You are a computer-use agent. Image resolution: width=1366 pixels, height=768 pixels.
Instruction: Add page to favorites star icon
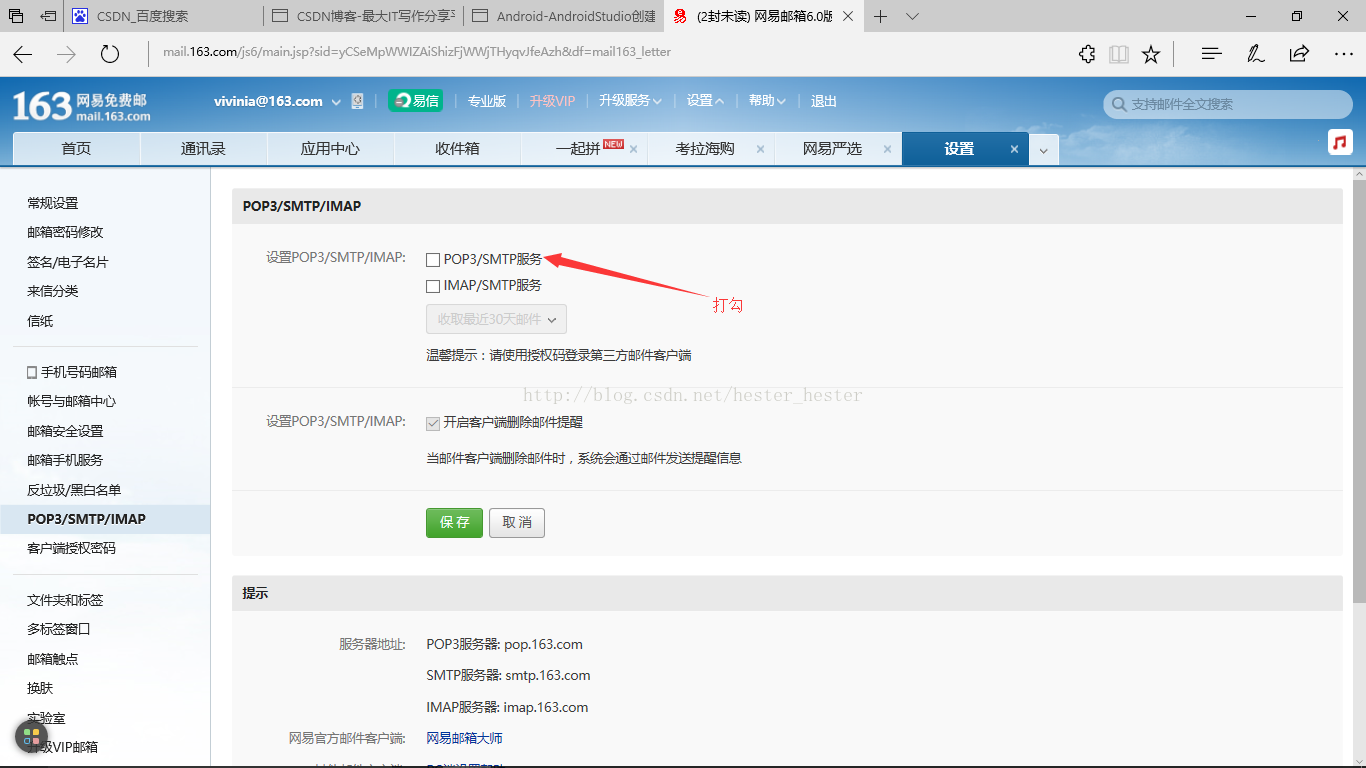point(1151,54)
